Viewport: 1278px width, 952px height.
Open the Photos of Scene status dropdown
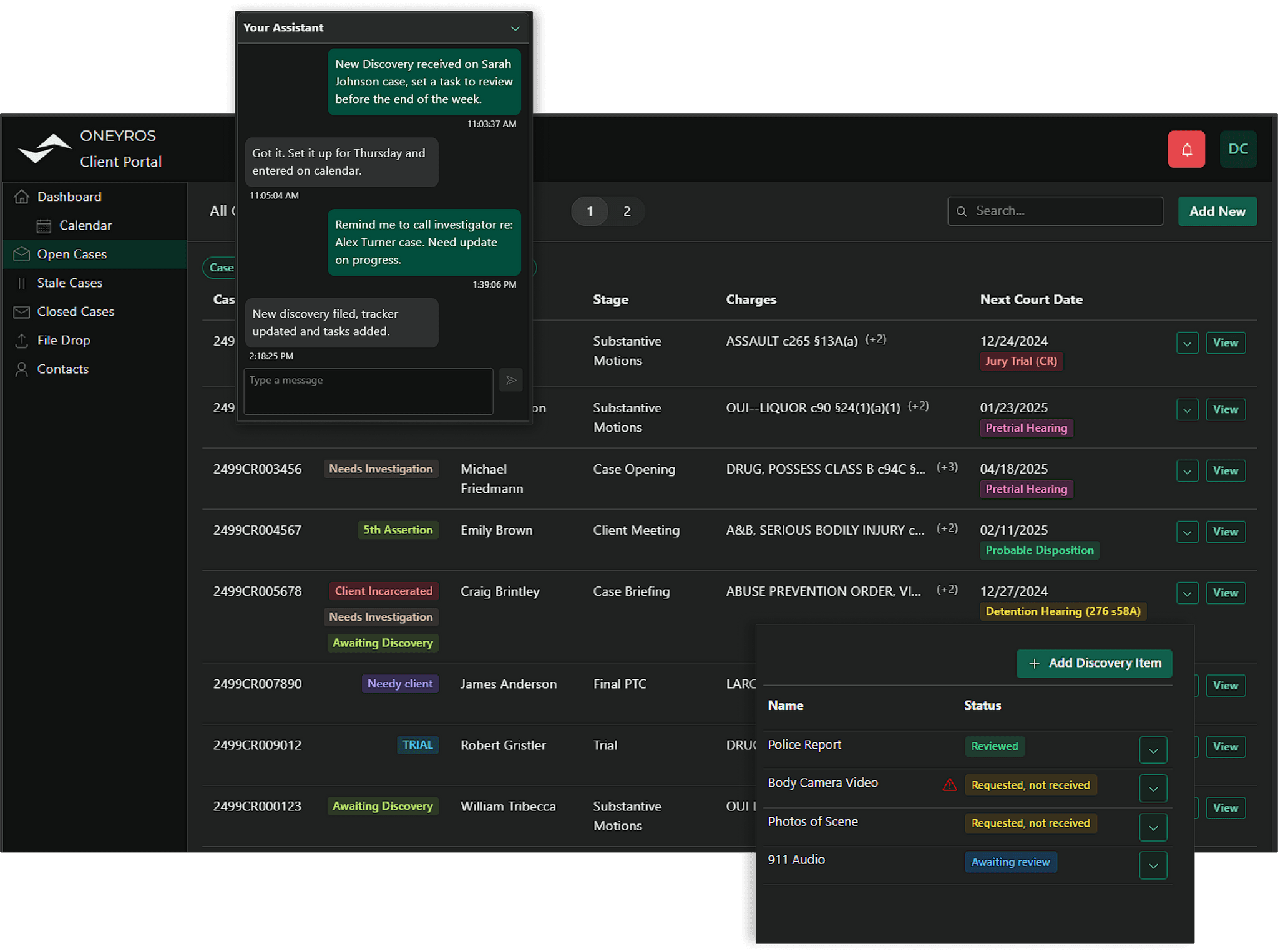pos(1153,827)
